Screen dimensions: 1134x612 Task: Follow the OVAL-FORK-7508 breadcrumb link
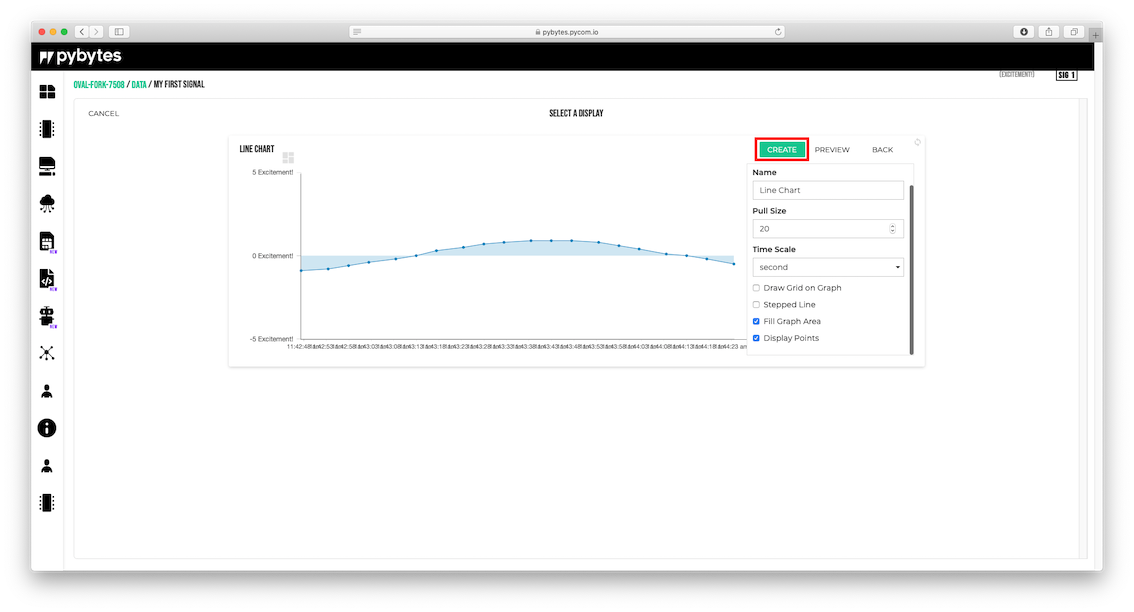click(x=99, y=85)
